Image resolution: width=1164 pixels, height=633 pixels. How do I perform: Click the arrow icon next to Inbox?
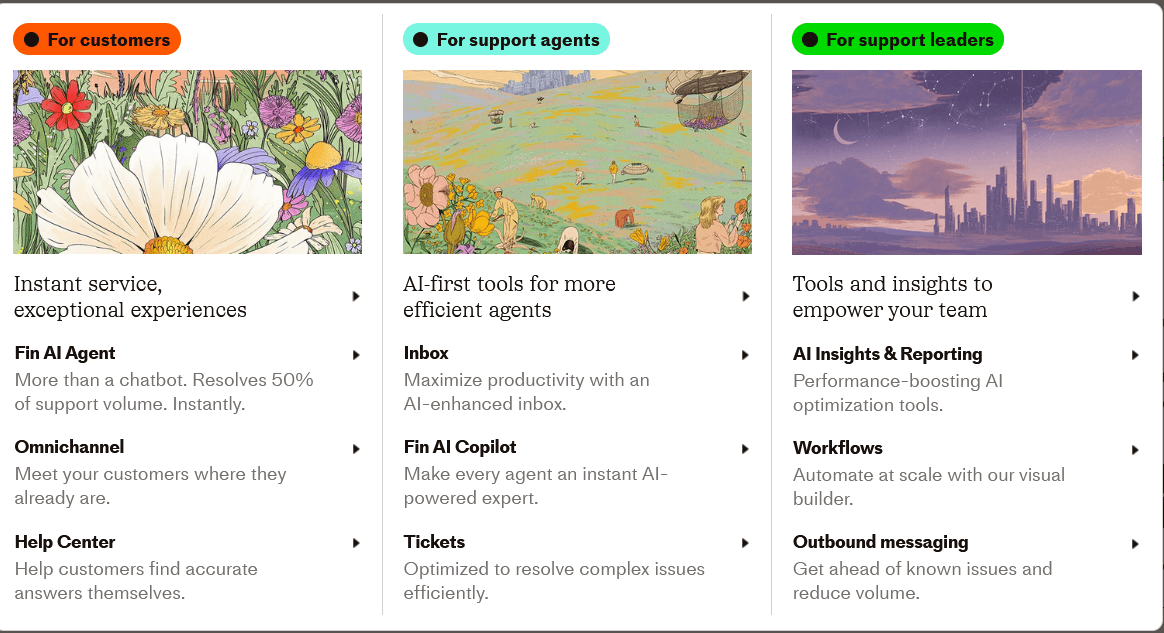(x=745, y=355)
